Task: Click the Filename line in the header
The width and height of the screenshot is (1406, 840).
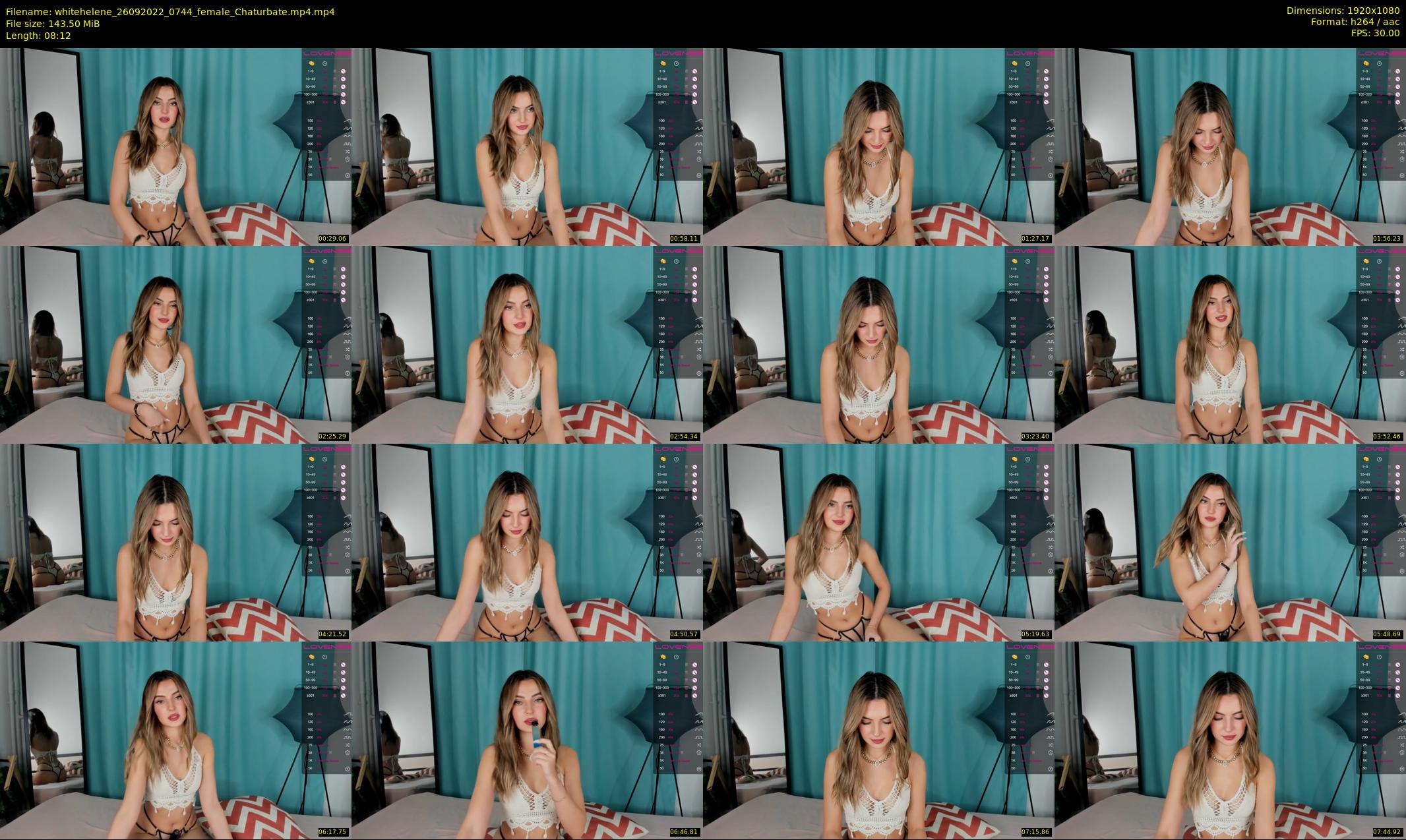Action: 170,12
